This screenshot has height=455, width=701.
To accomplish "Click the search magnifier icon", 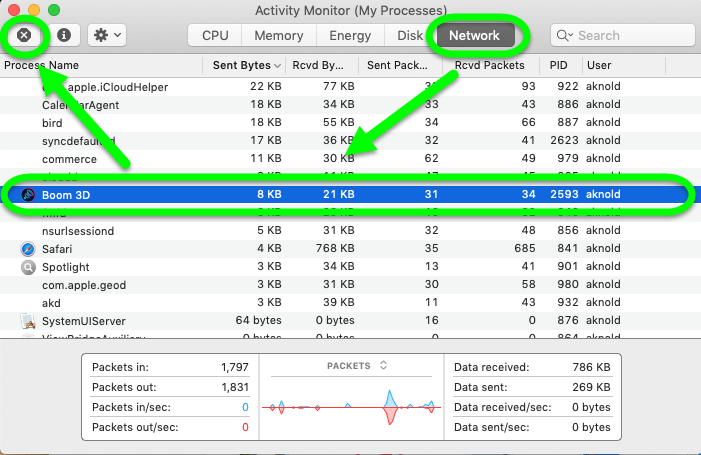I will click(566, 35).
